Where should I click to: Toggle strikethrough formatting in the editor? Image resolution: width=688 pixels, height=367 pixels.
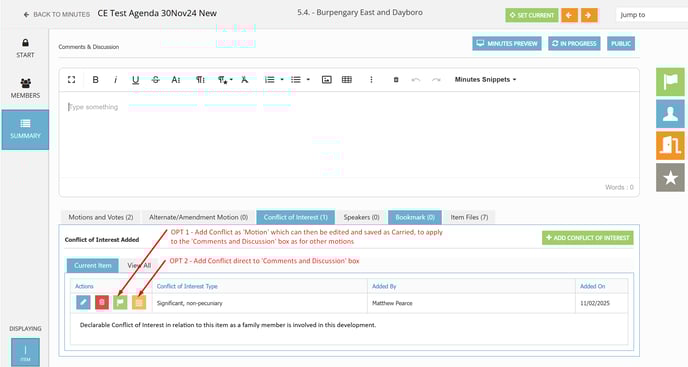click(x=155, y=79)
